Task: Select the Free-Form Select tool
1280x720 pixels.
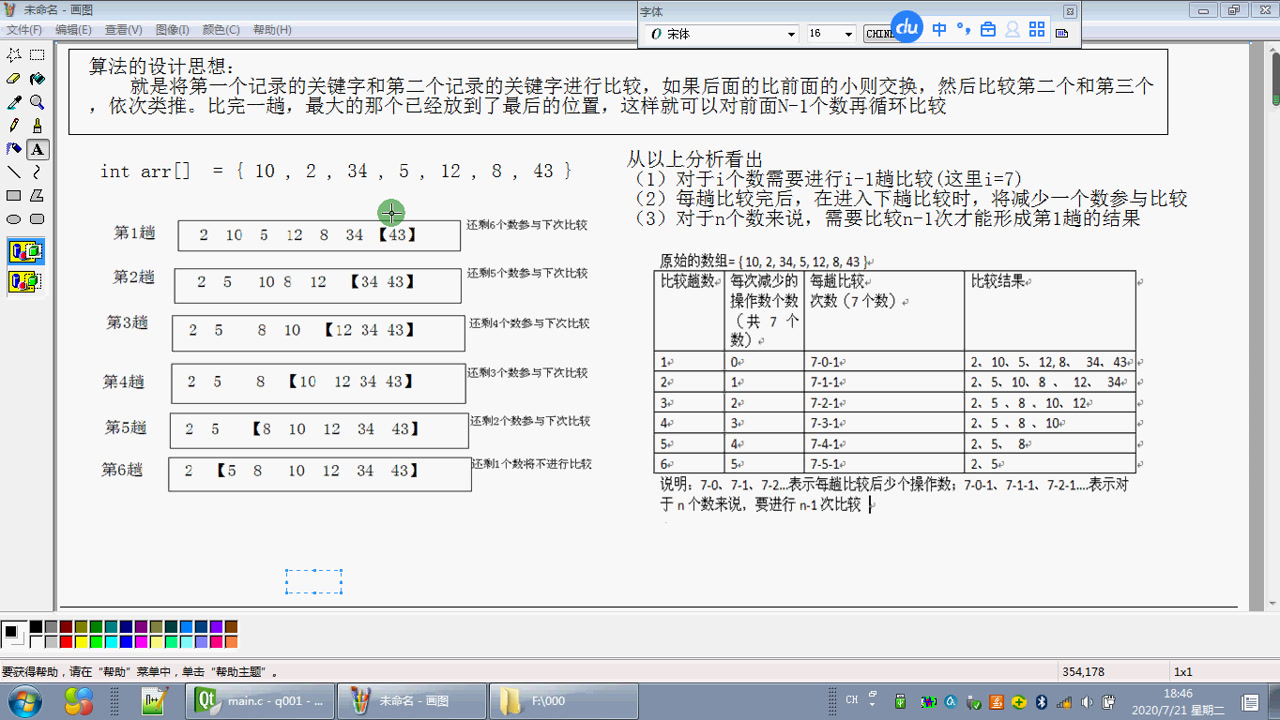Action: 14,55
